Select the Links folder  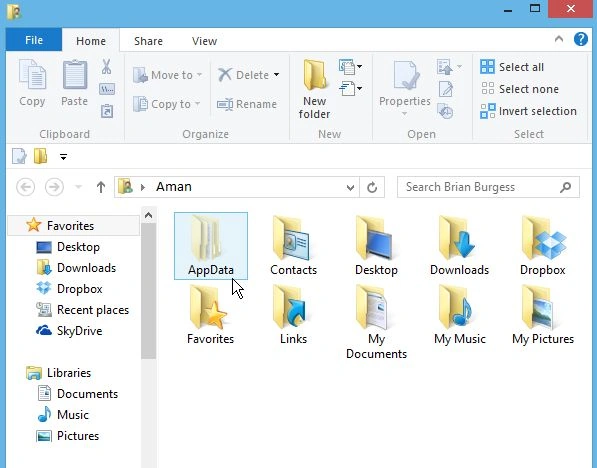coord(294,315)
